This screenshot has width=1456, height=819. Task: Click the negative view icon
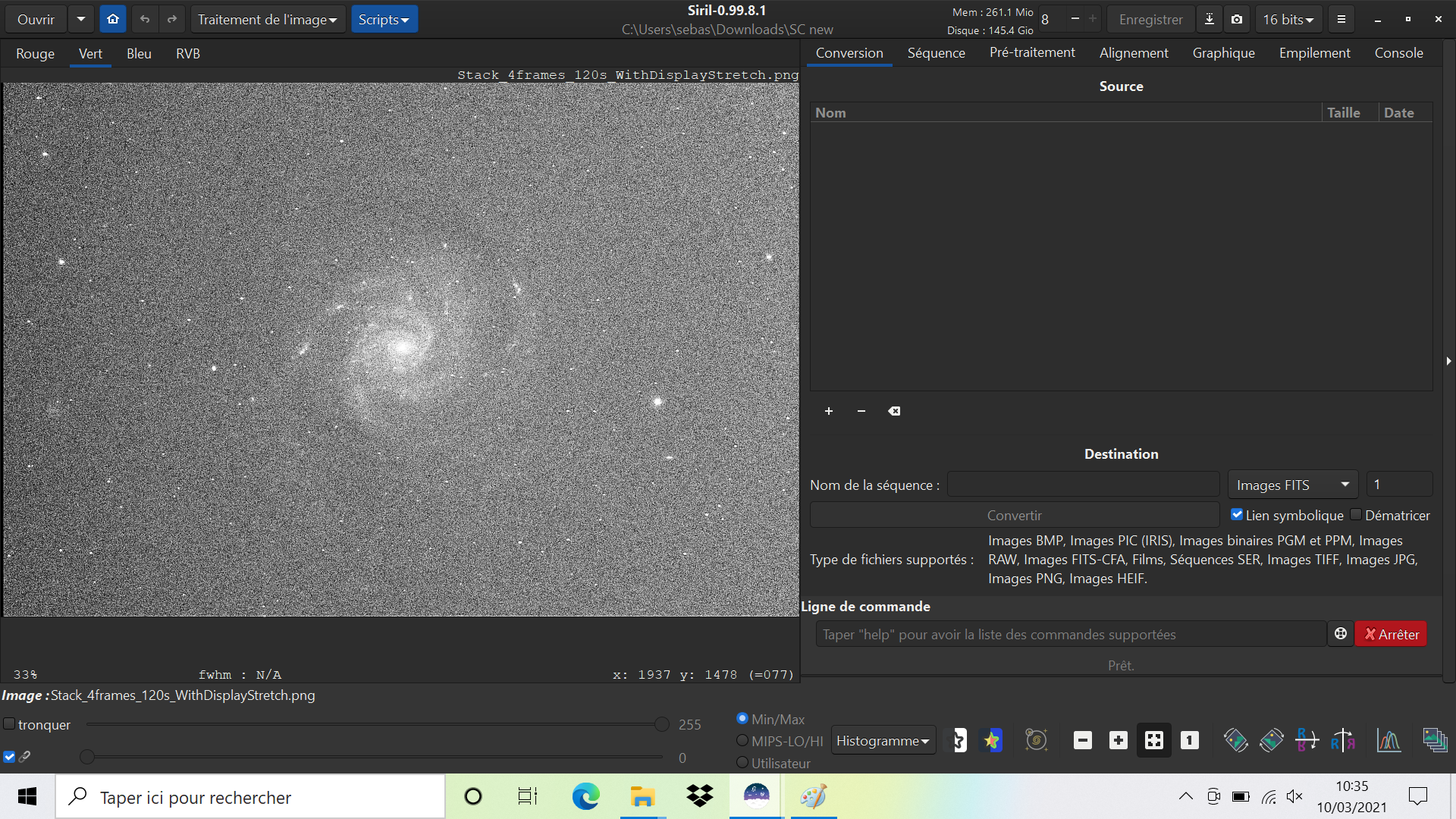960,740
